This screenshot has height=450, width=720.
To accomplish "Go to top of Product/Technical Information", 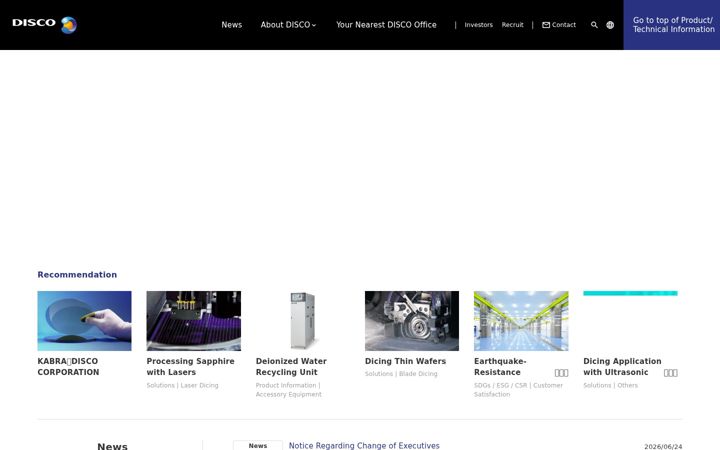I will [672, 25].
